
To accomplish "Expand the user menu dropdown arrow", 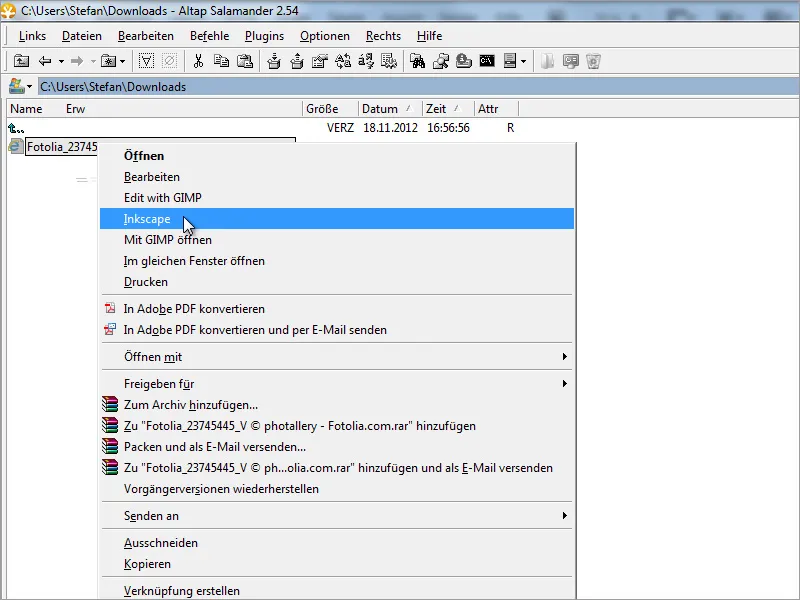I will click(x=524, y=62).
